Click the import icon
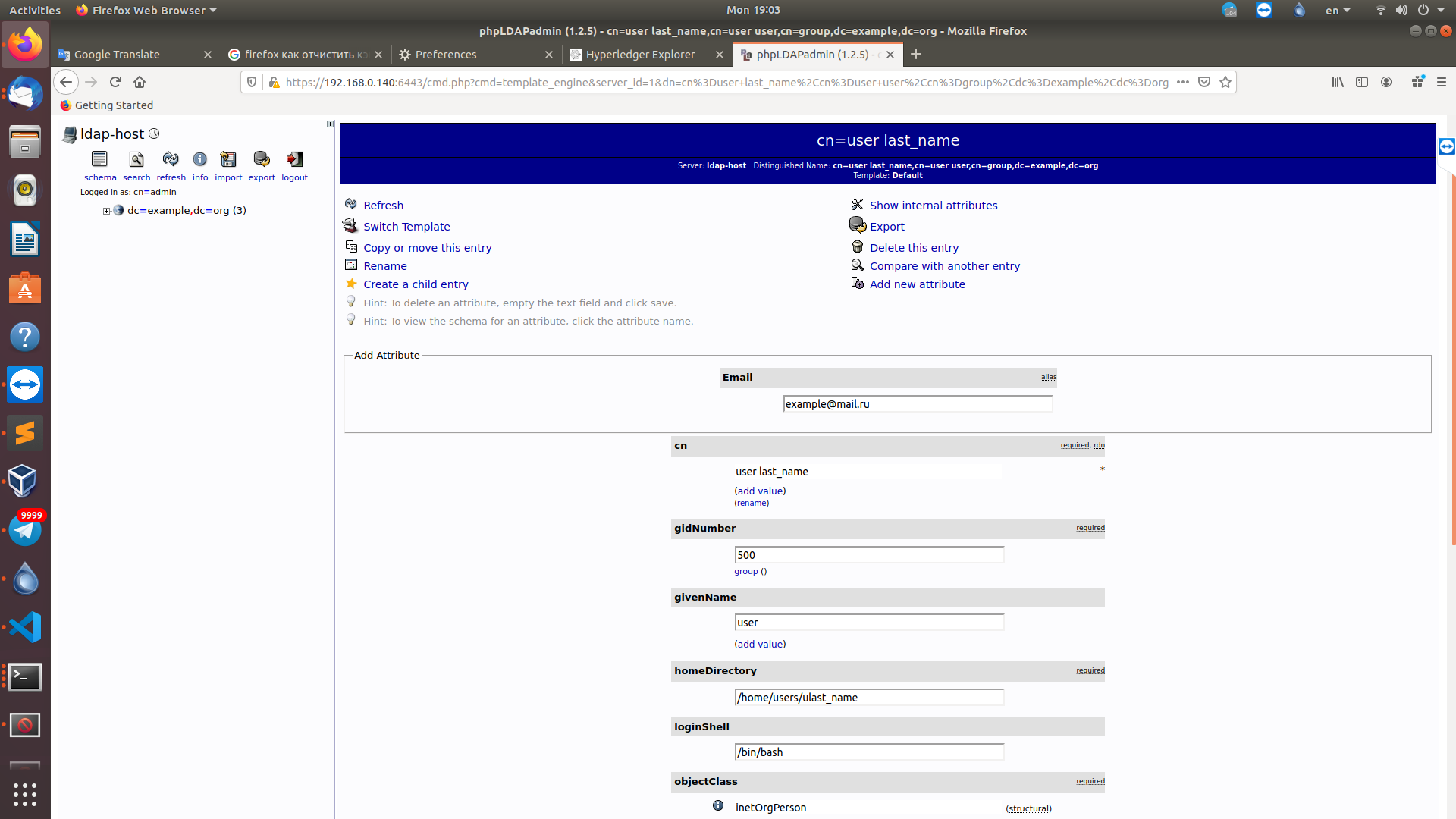This screenshot has height=819, width=1456. point(228,159)
